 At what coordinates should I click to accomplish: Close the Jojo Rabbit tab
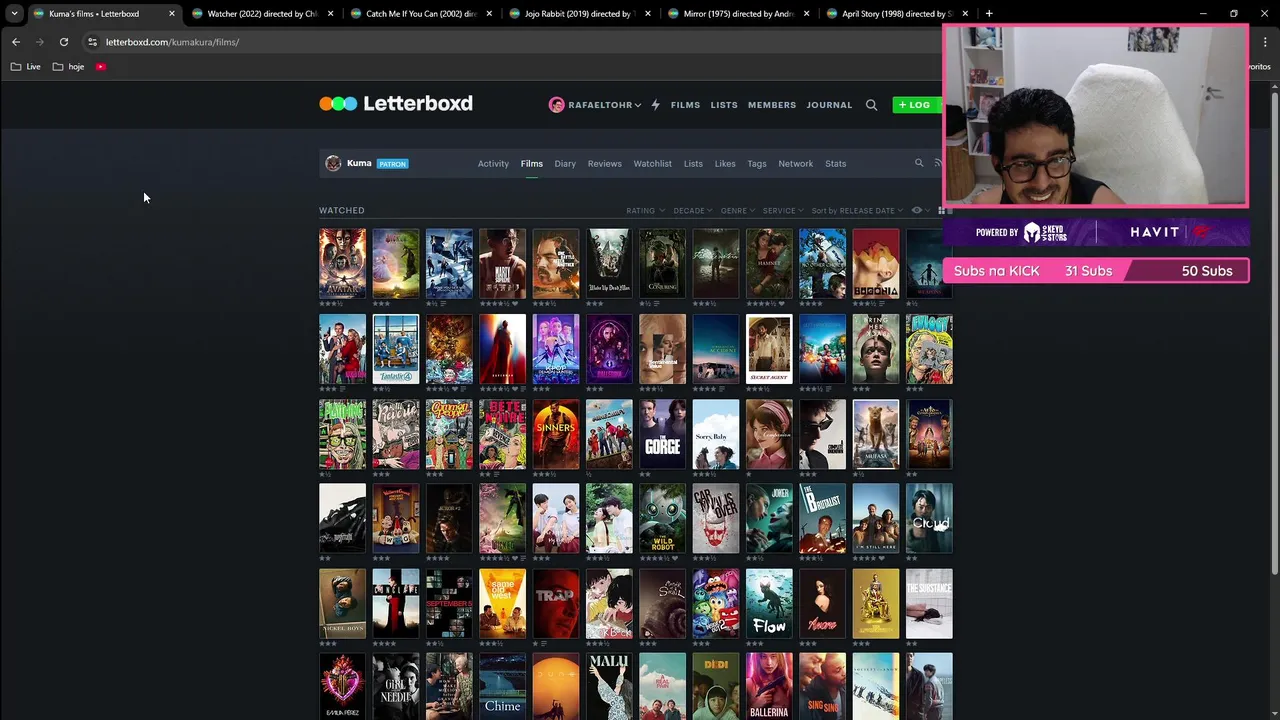pyautogui.click(x=648, y=14)
